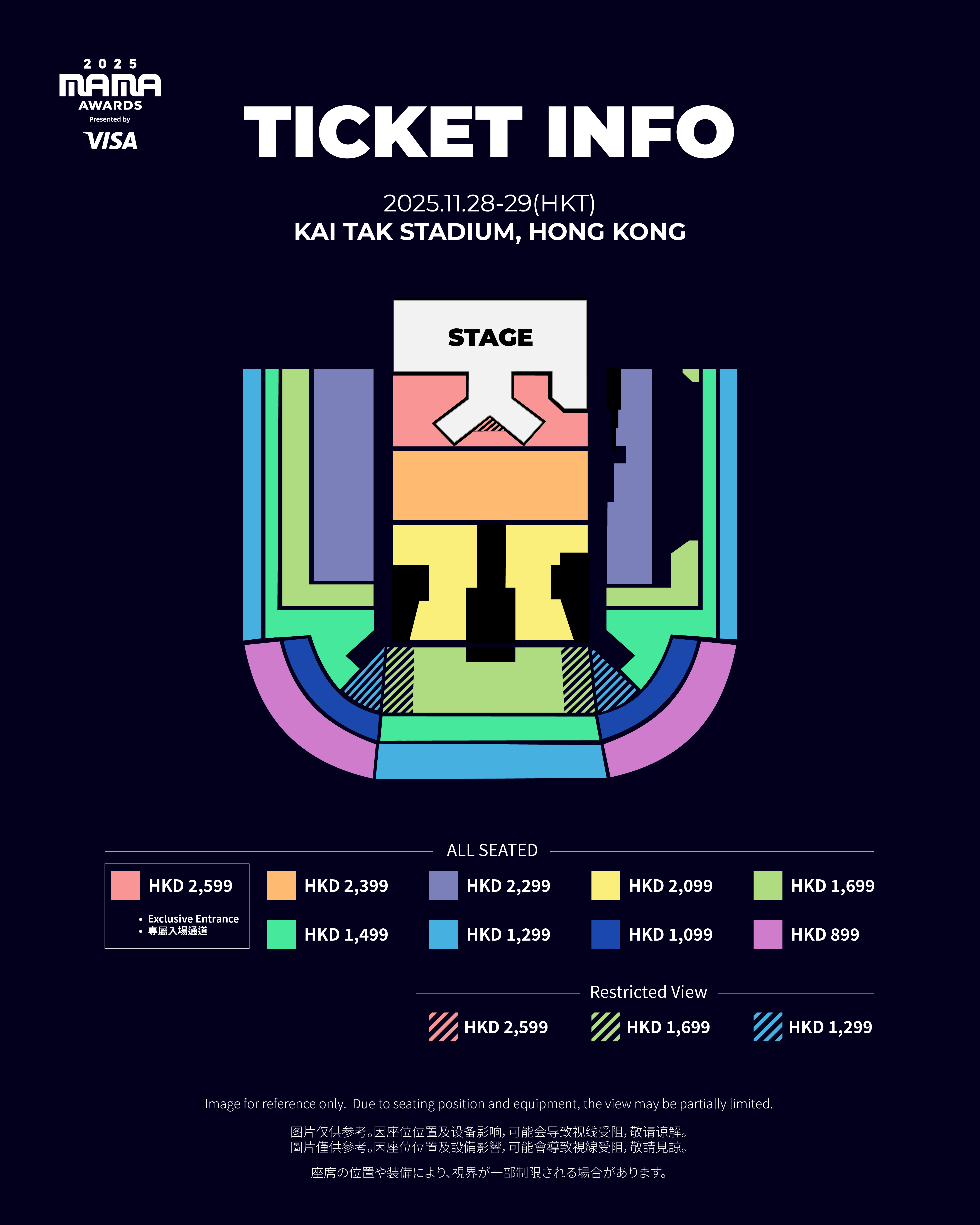
Task: Choose the light green HKD 1,699 legend swatch
Action: (767, 885)
